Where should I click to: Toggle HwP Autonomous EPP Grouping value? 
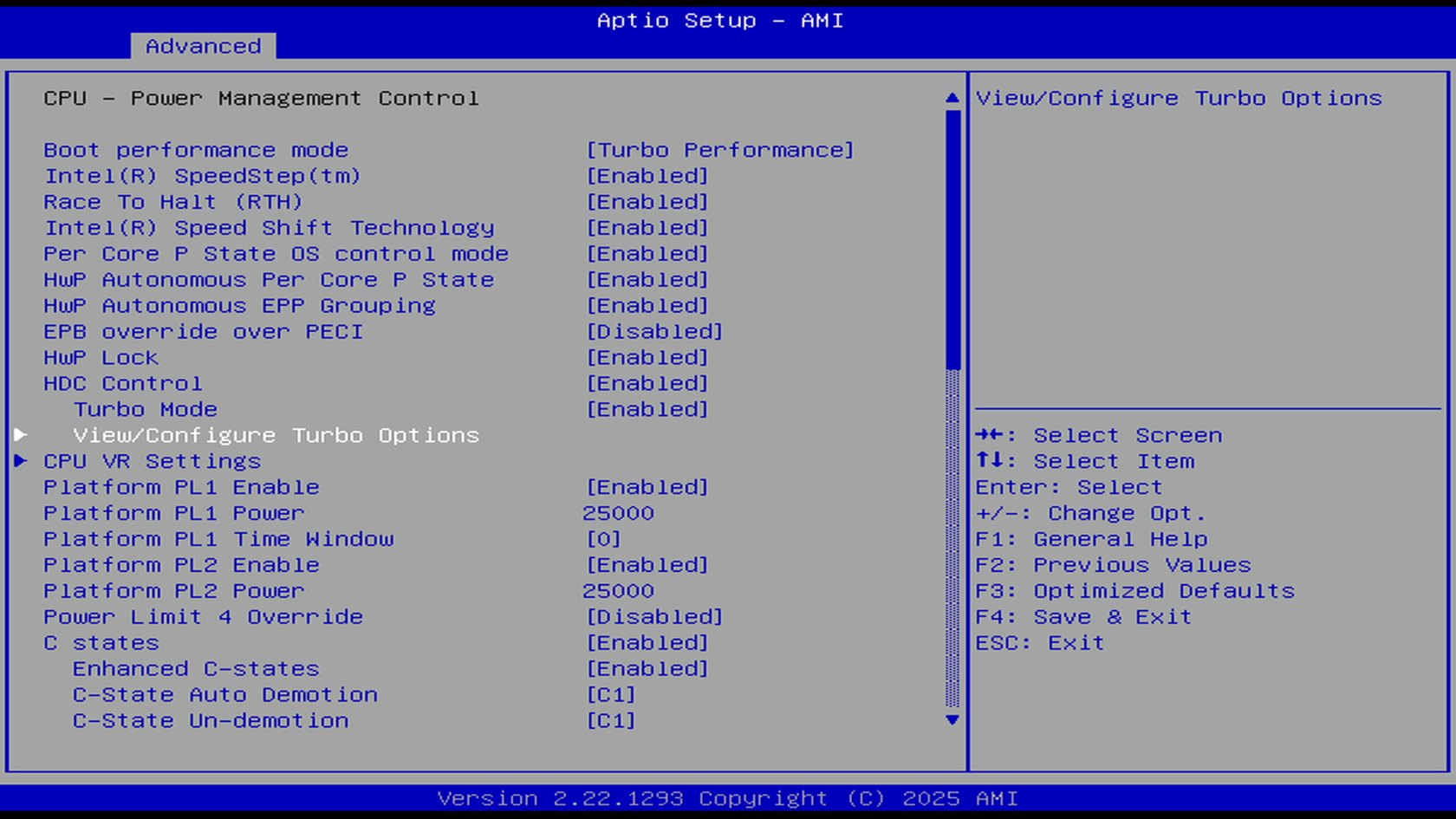click(647, 306)
